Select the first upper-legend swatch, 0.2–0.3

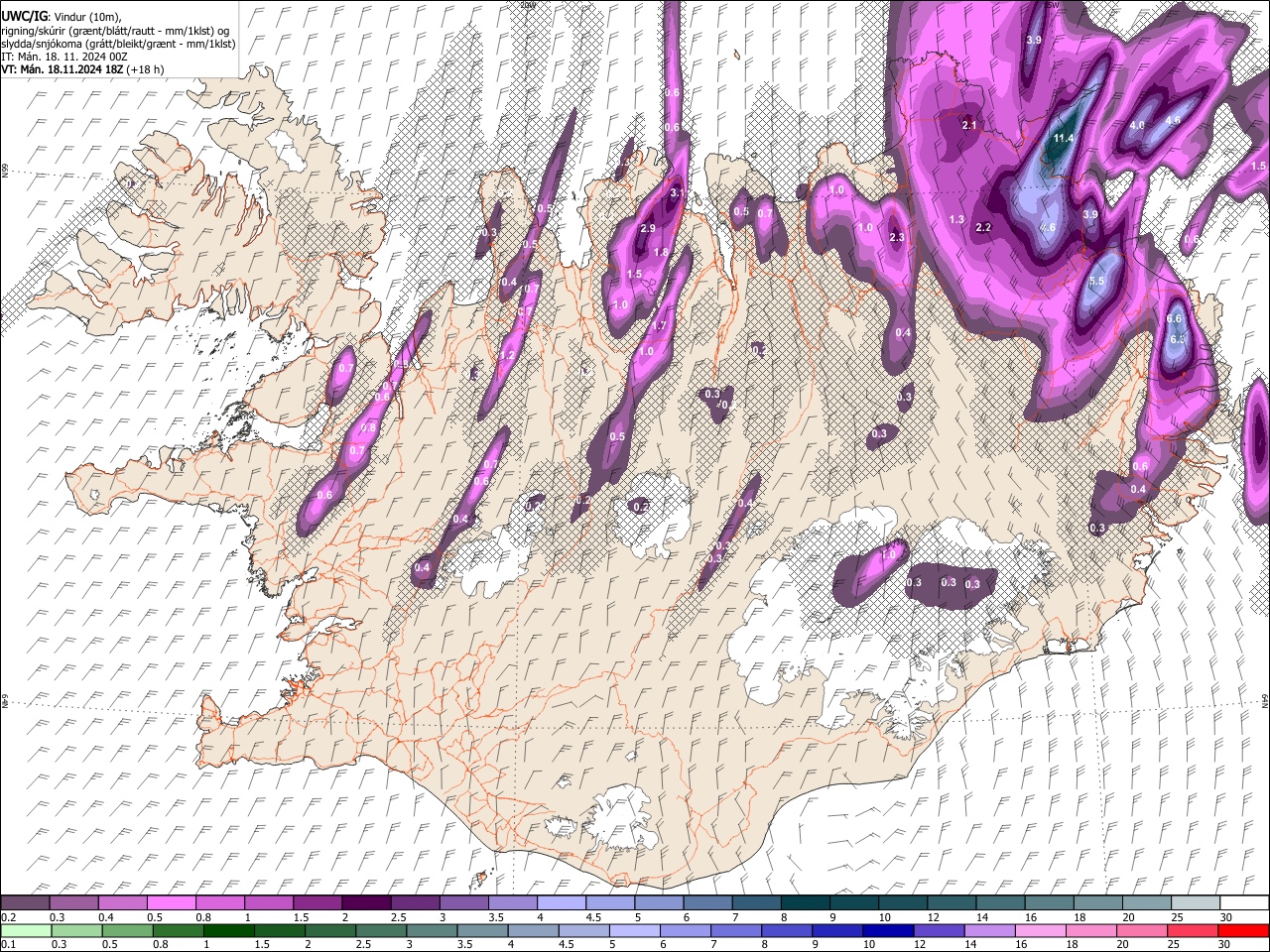26,903
